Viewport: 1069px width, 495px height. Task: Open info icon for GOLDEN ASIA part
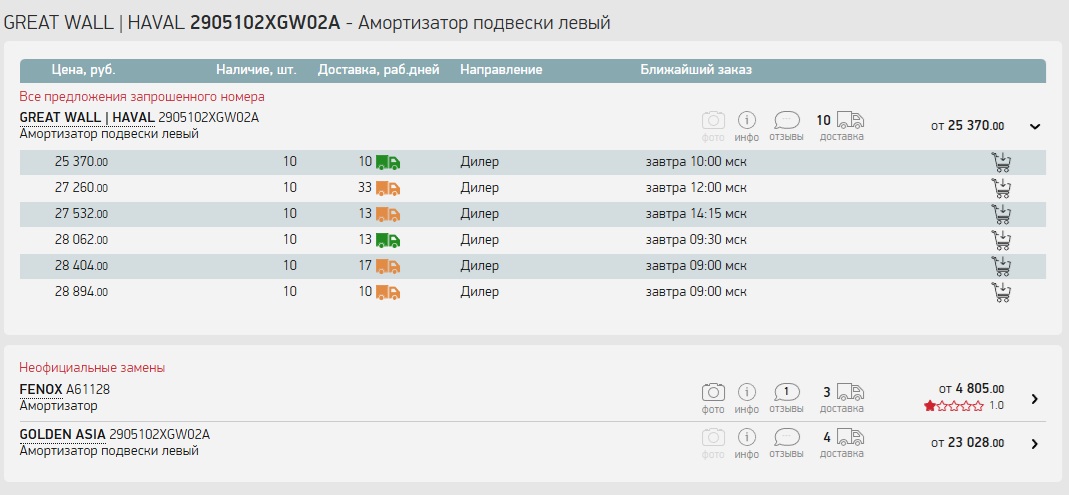(747, 436)
